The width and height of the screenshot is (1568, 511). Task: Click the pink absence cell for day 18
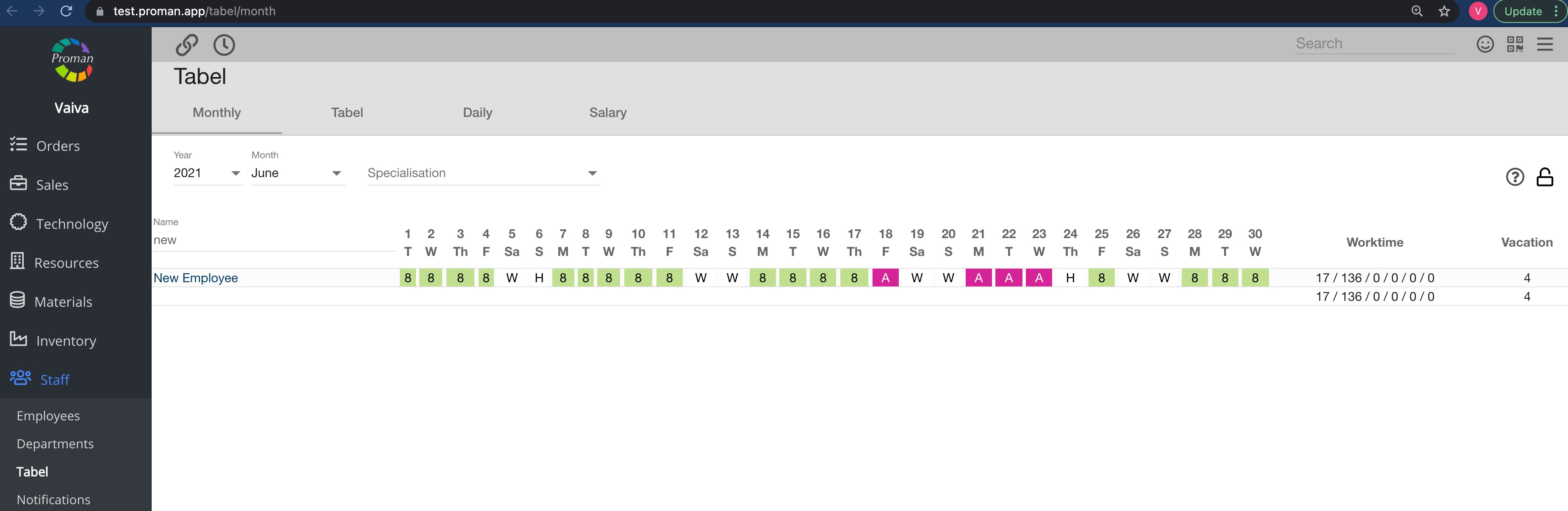click(885, 278)
